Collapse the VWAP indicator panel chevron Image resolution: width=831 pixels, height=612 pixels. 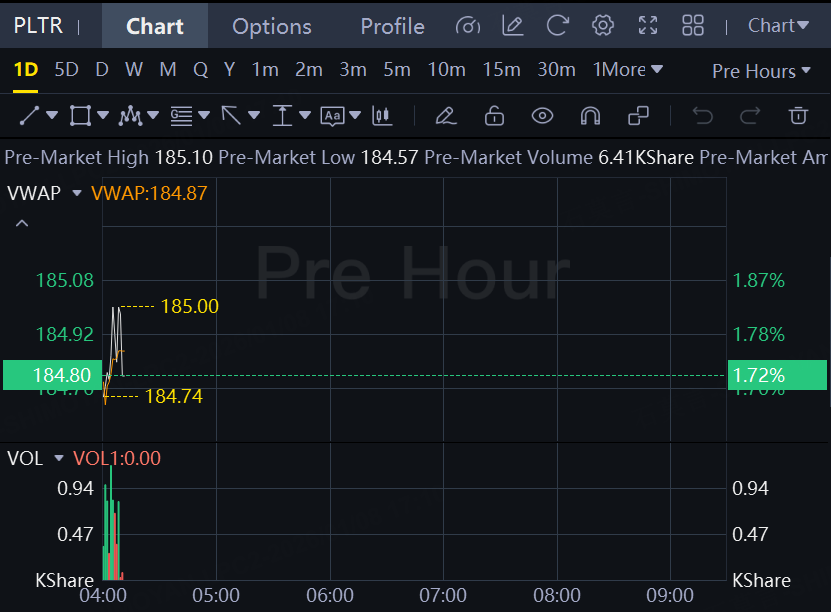22,223
